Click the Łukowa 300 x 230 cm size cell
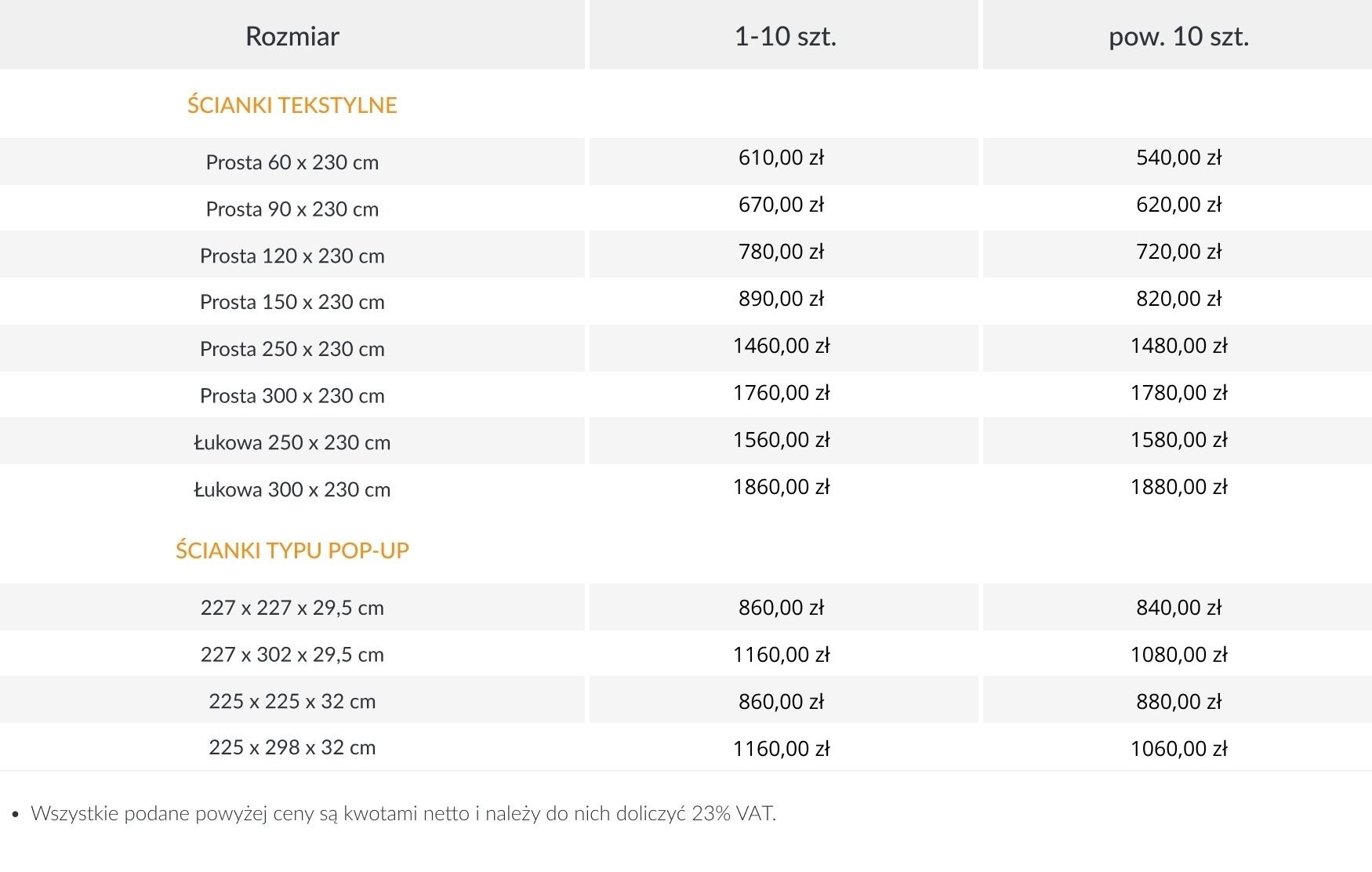This screenshot has height=872, width=1372. (x=292, y=489)
